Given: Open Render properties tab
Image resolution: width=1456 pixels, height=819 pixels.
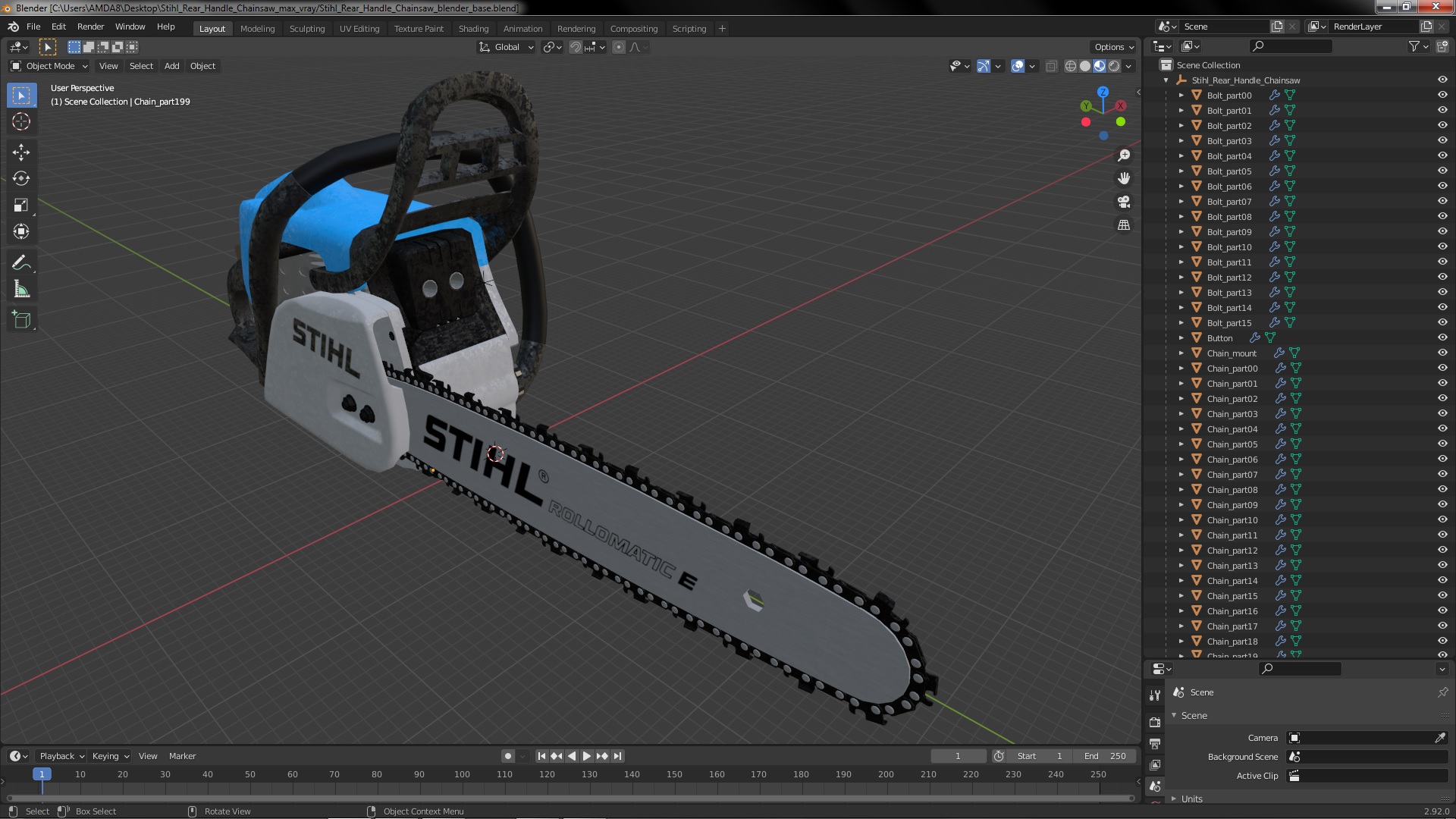Looking at the screenshot, I should coord(1155,722).
